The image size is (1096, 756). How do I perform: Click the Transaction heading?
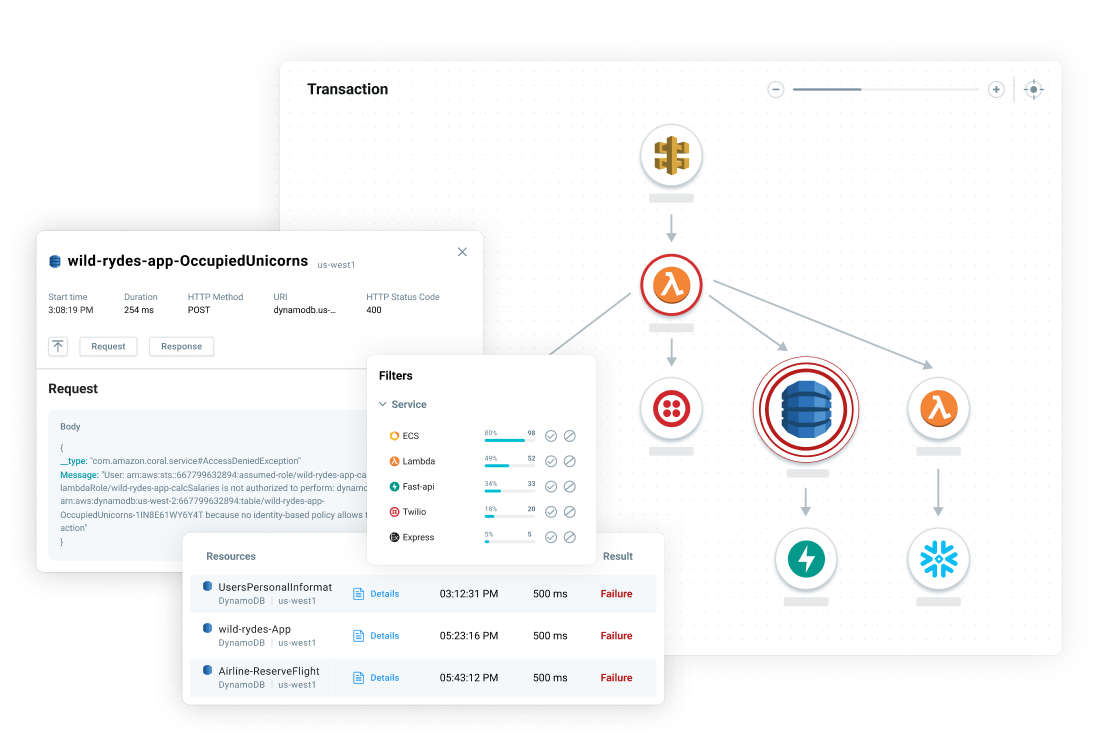tap(347, 89)
